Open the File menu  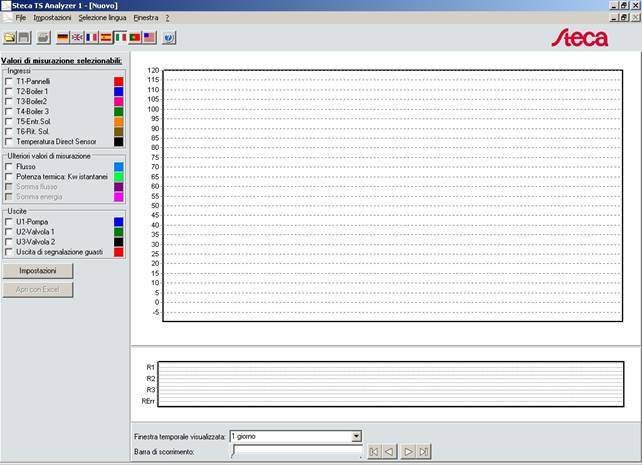coord(20,18)
